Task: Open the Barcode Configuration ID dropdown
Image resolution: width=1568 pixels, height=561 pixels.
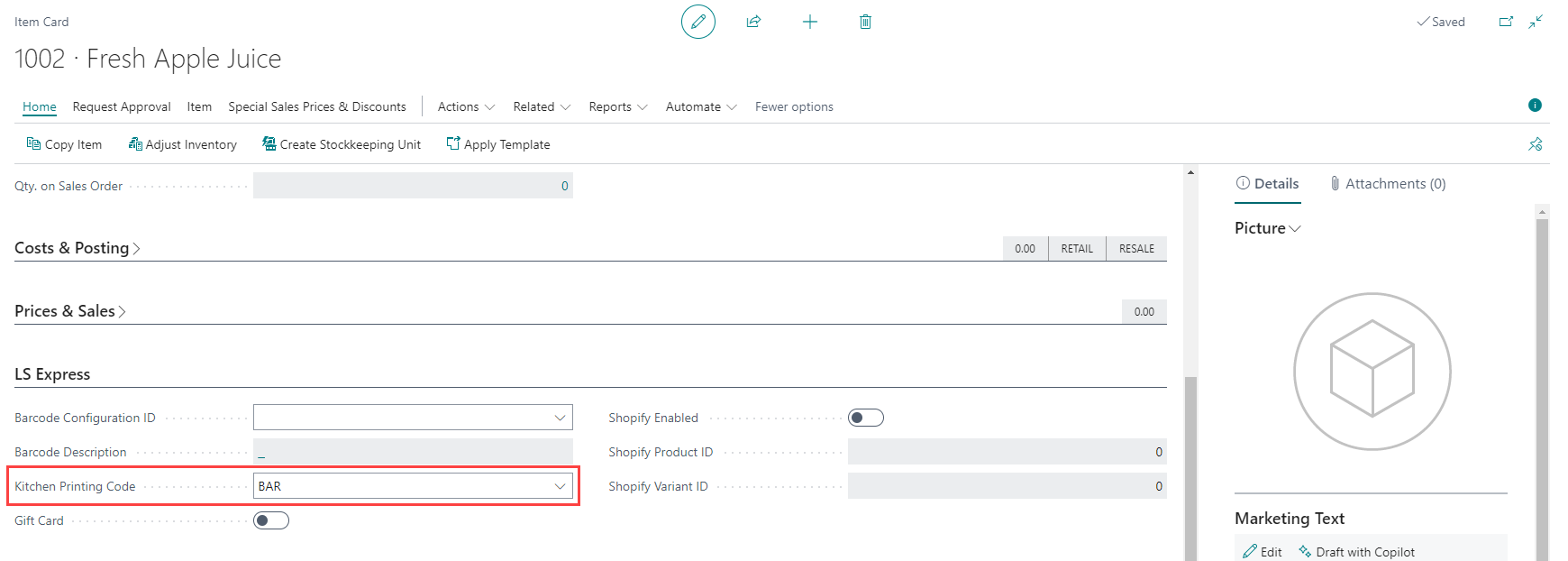Action: [560, 418]
